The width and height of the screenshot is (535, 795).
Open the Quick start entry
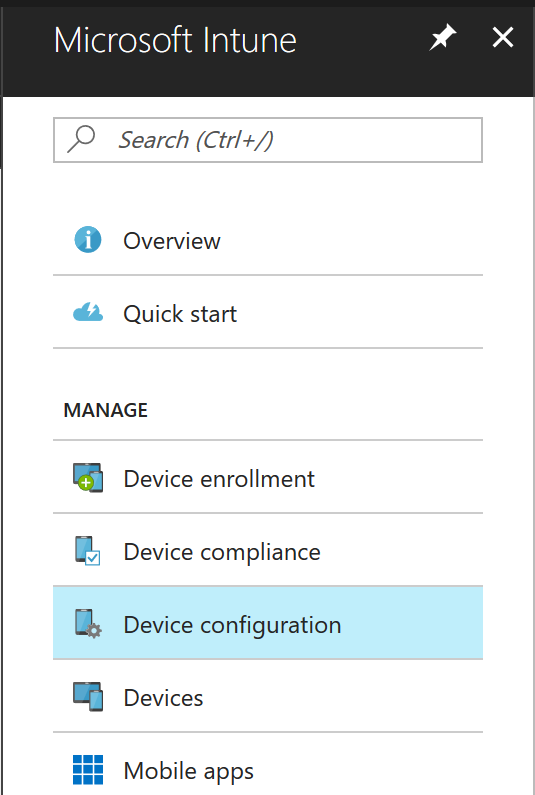(x=268, y=312)
